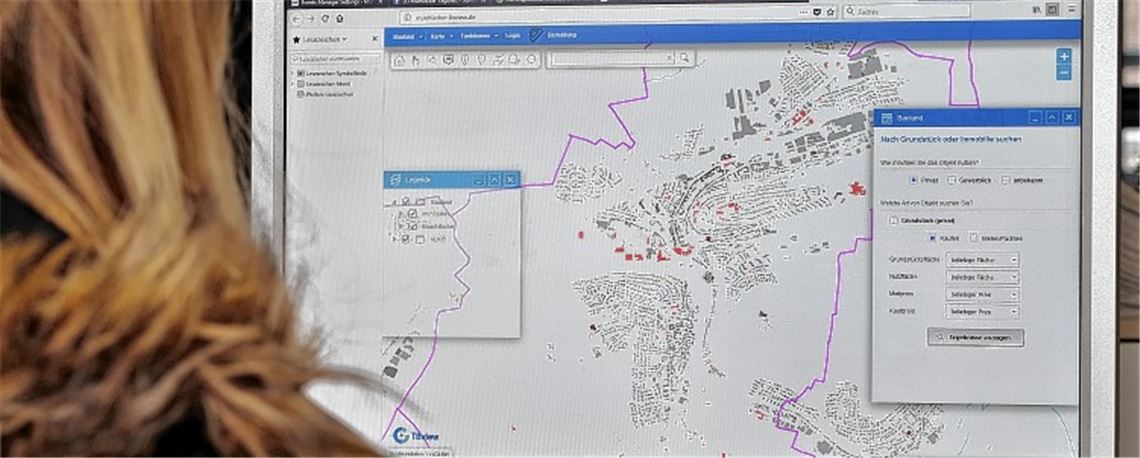1140x458 pixels.
Task: Select the Privat radio option
Action: tap(913, 179)
